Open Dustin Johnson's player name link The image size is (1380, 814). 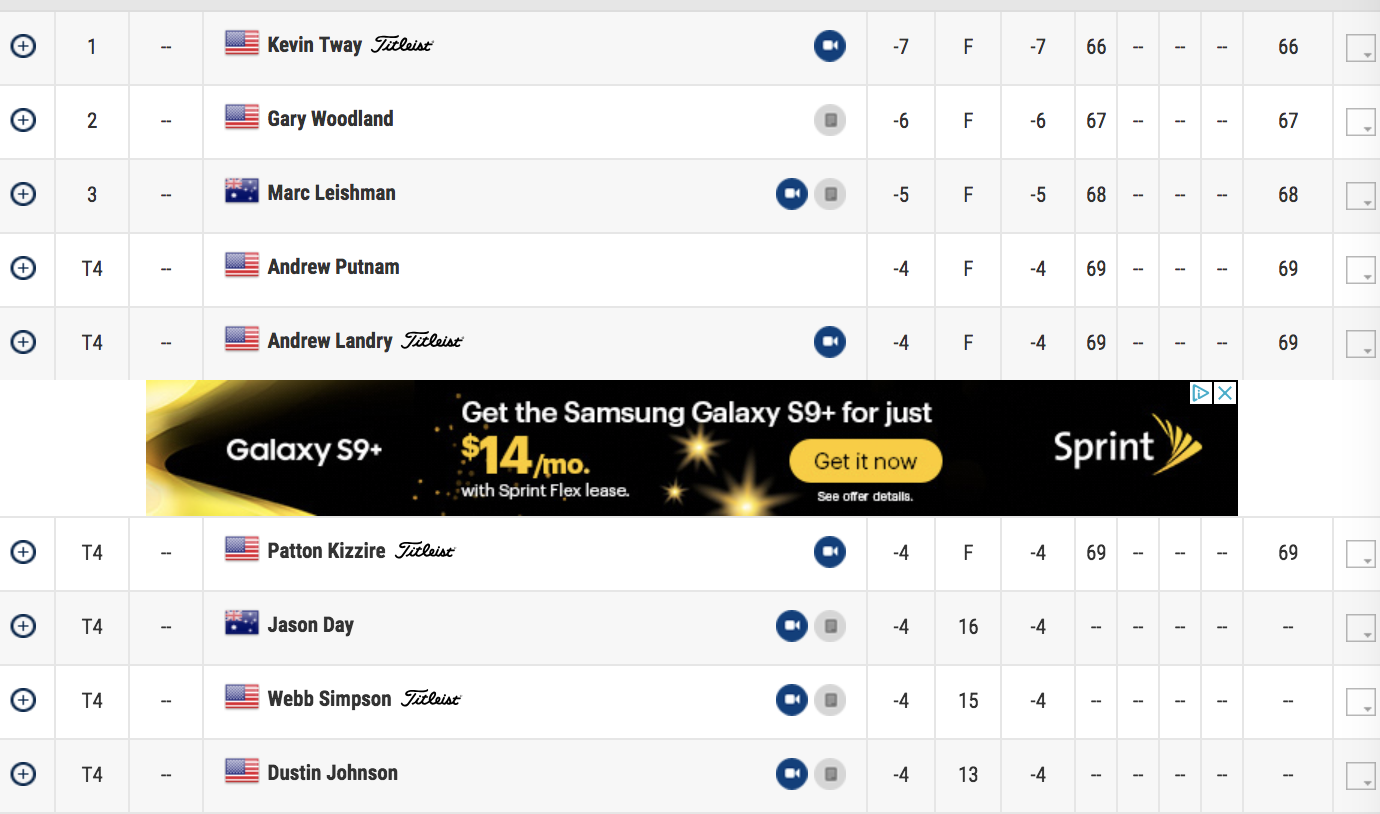pos(332,773)
